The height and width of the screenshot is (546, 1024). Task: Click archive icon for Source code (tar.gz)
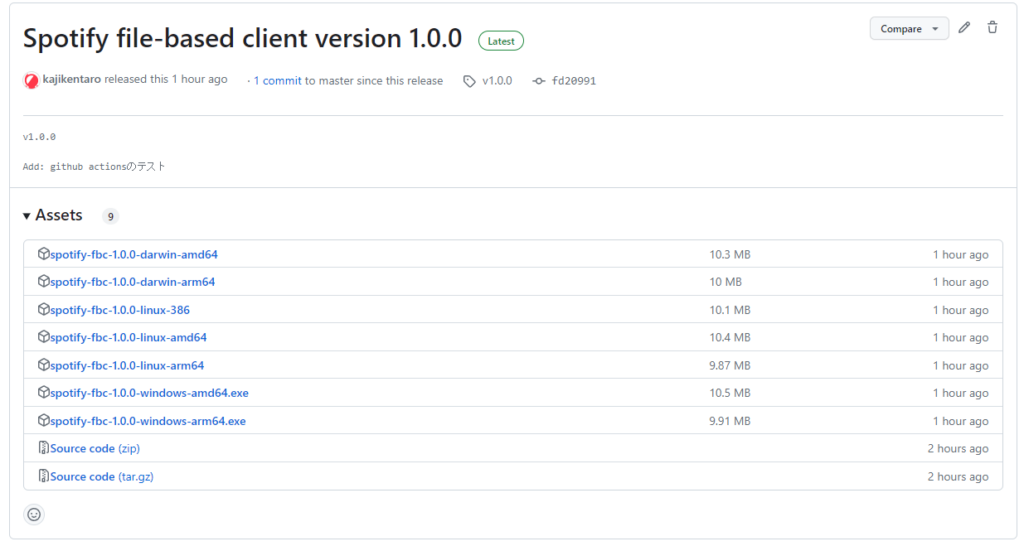[x=43, y=475]
